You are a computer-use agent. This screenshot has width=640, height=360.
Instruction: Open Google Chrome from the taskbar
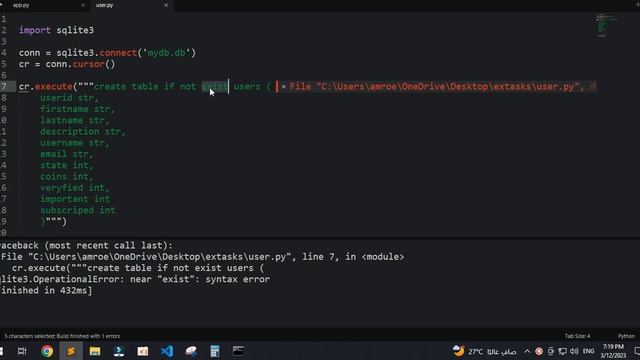click(x=47, y=351)
